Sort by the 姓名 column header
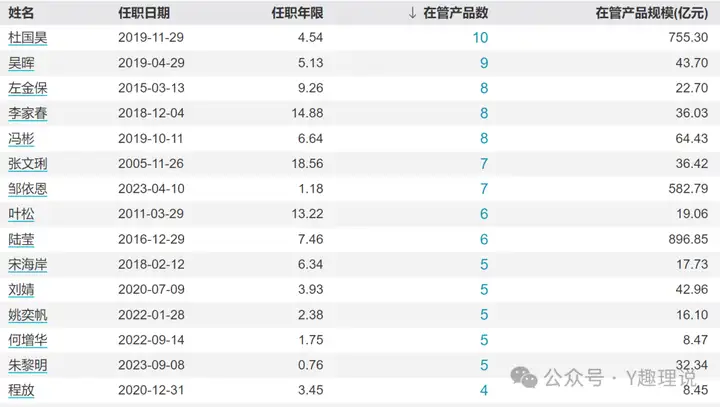Screen dimensions: 720x407 pos(21,13)
